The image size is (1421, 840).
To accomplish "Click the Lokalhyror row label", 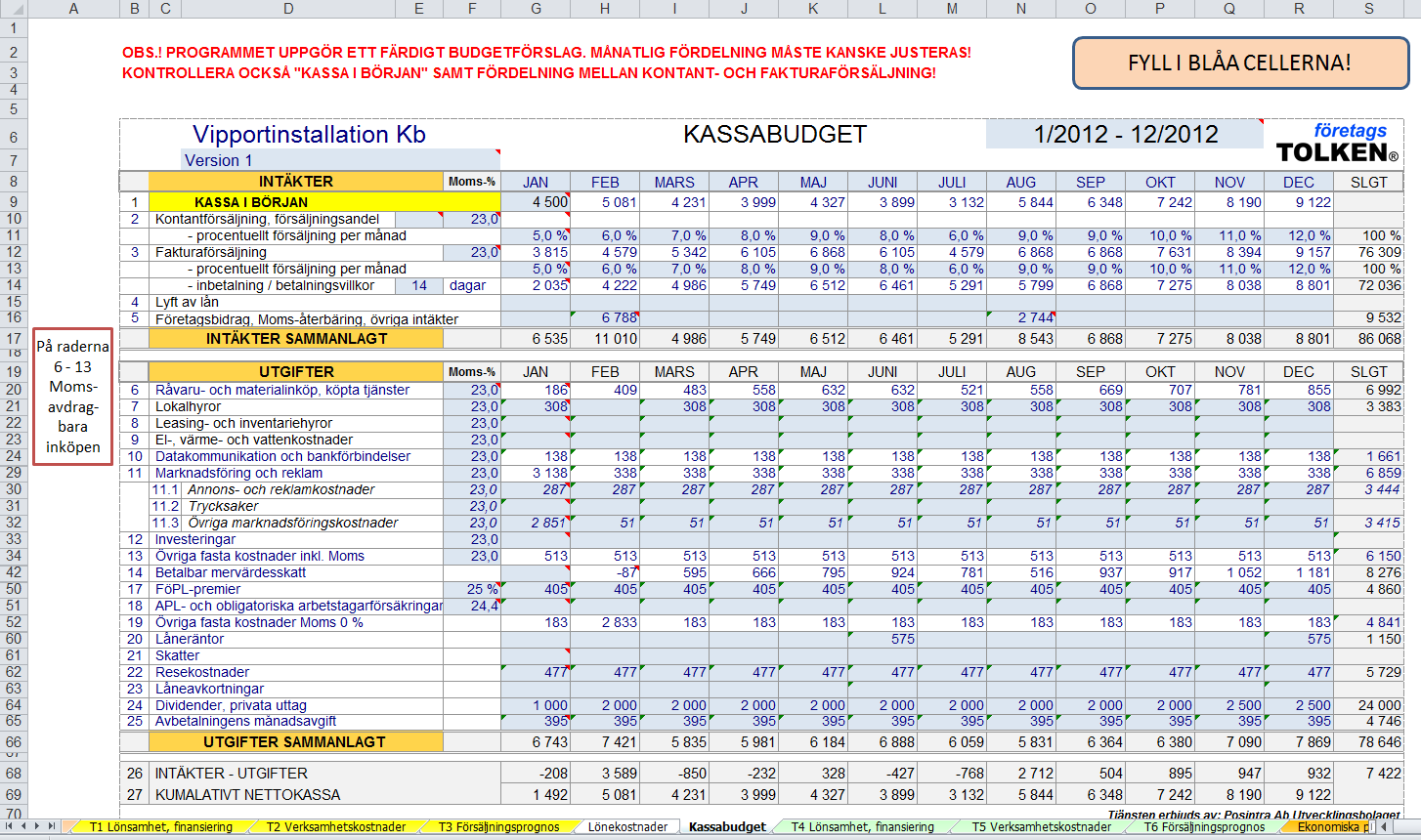I will point(189,406).
